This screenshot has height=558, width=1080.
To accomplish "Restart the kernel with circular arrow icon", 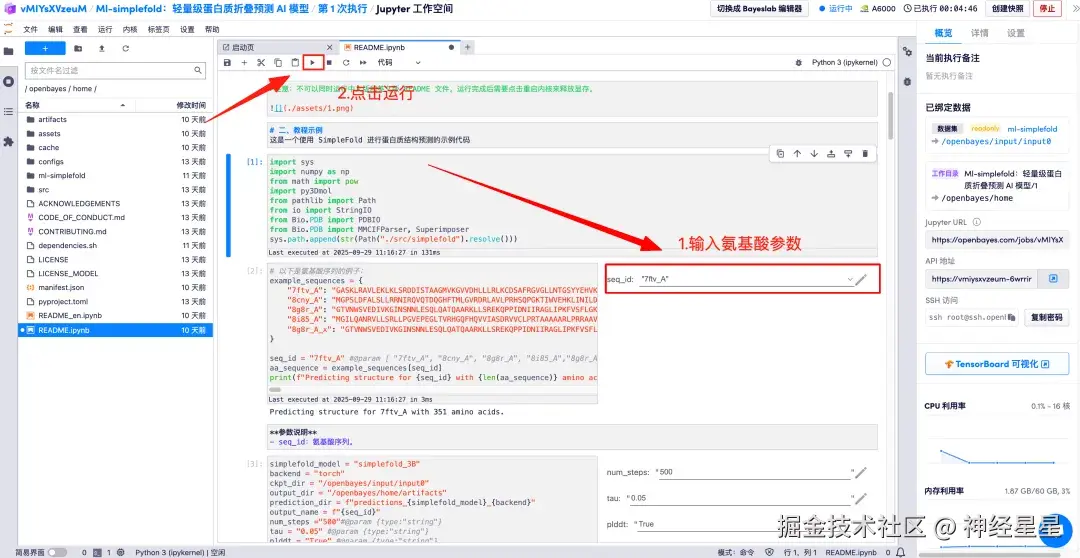I will coord(346,62).
